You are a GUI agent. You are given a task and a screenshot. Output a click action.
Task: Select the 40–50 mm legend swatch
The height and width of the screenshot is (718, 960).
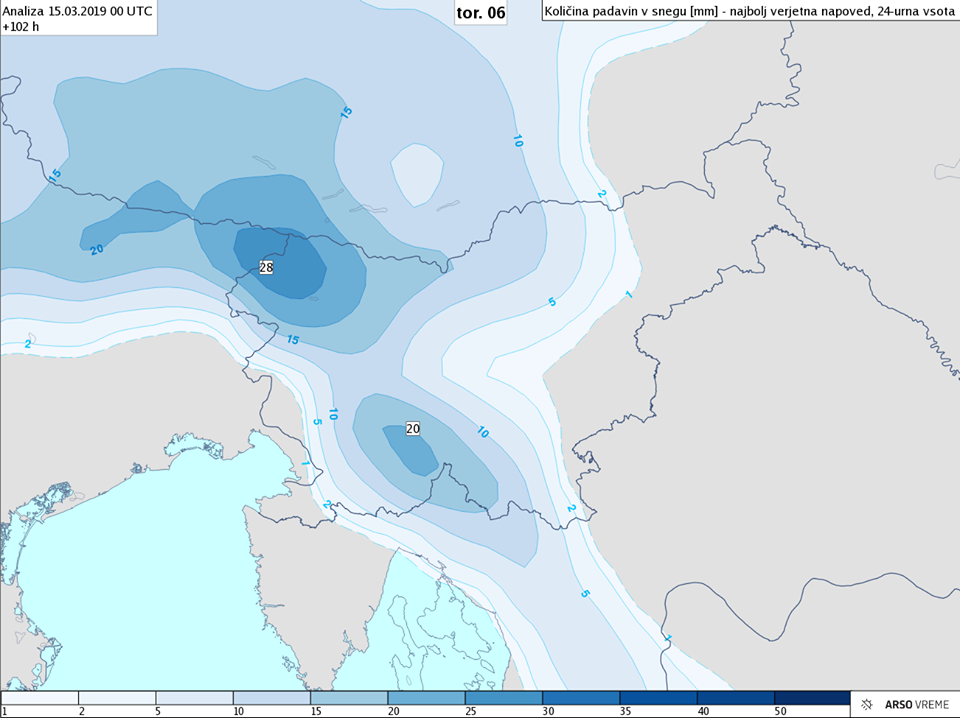coord(735,698)
